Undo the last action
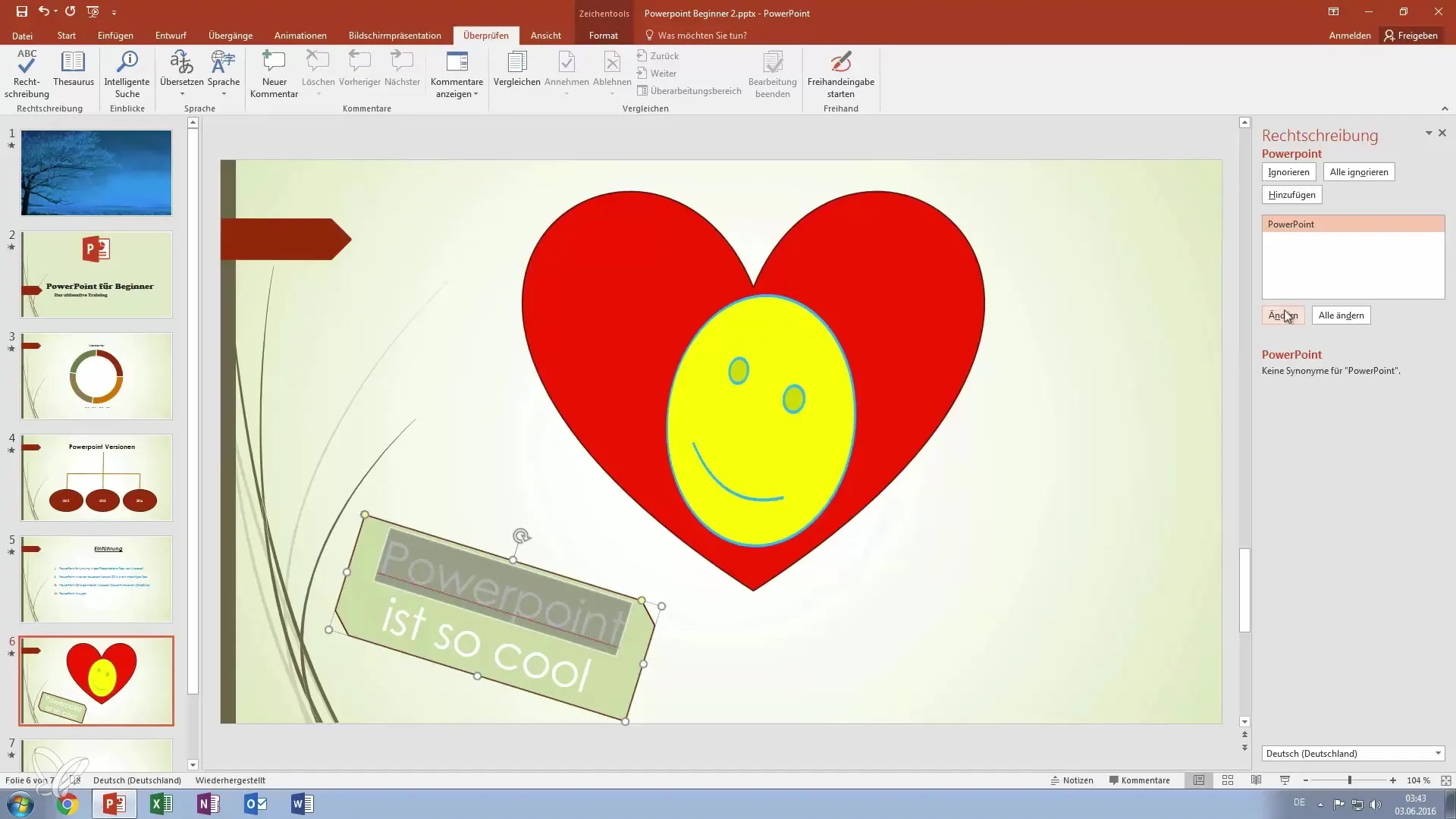This screenshot has width=1456, height=819. [x=44, y=11]
